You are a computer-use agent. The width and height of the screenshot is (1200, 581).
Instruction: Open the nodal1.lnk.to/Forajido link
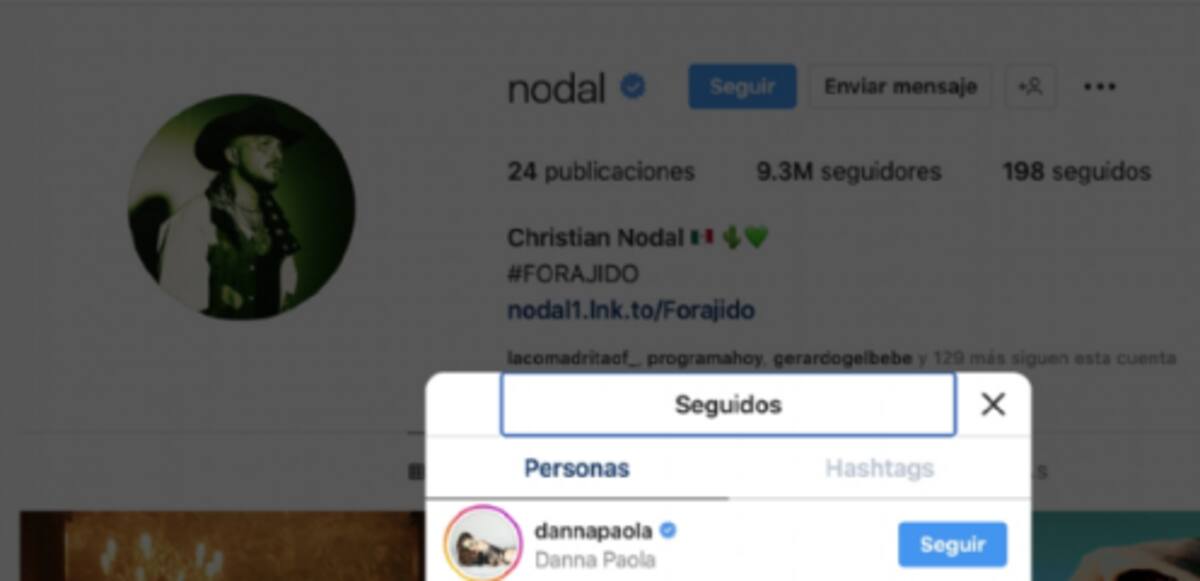pos(631,310)
